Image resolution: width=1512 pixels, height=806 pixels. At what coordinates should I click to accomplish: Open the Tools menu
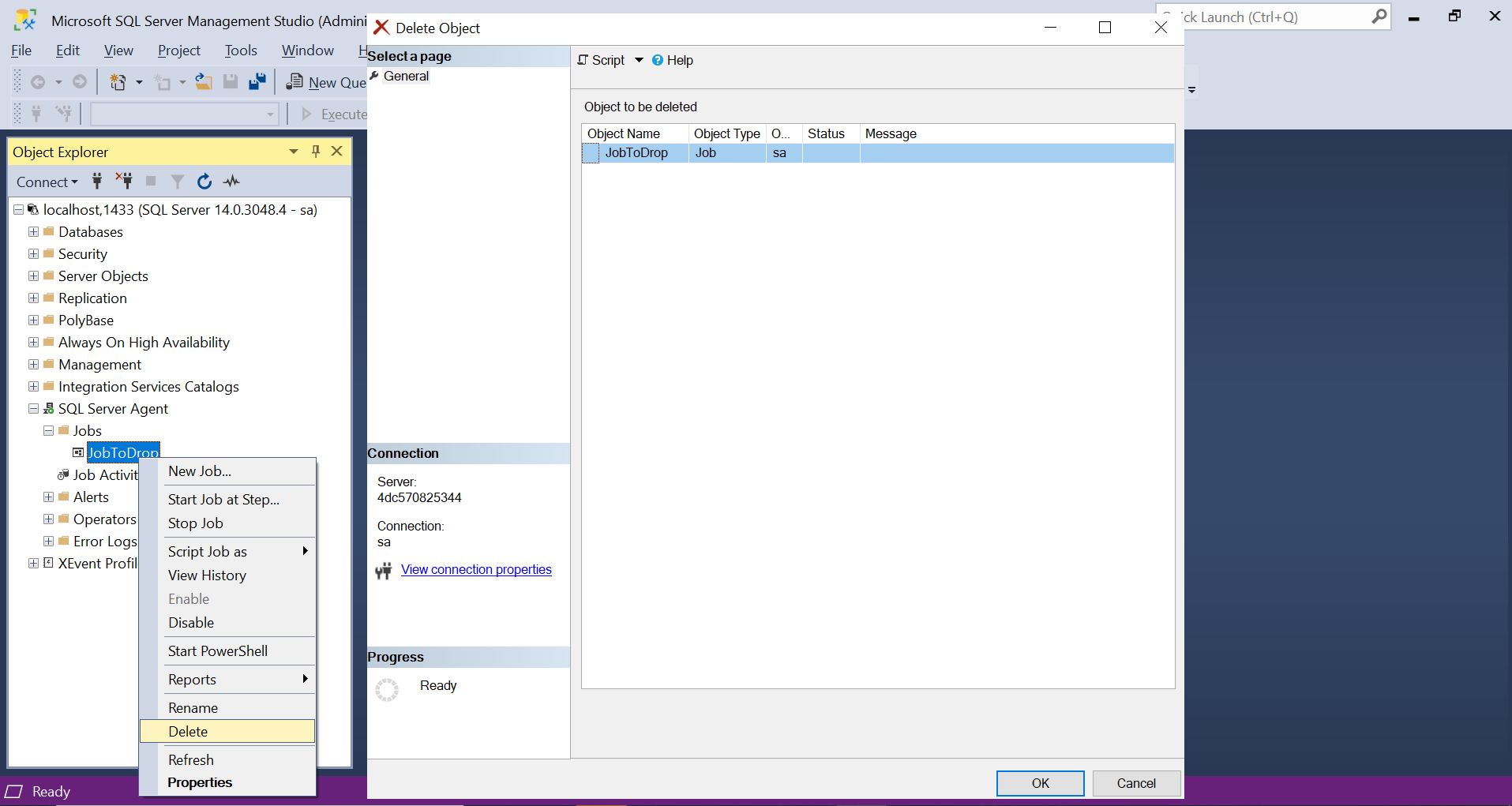point(240,50)
